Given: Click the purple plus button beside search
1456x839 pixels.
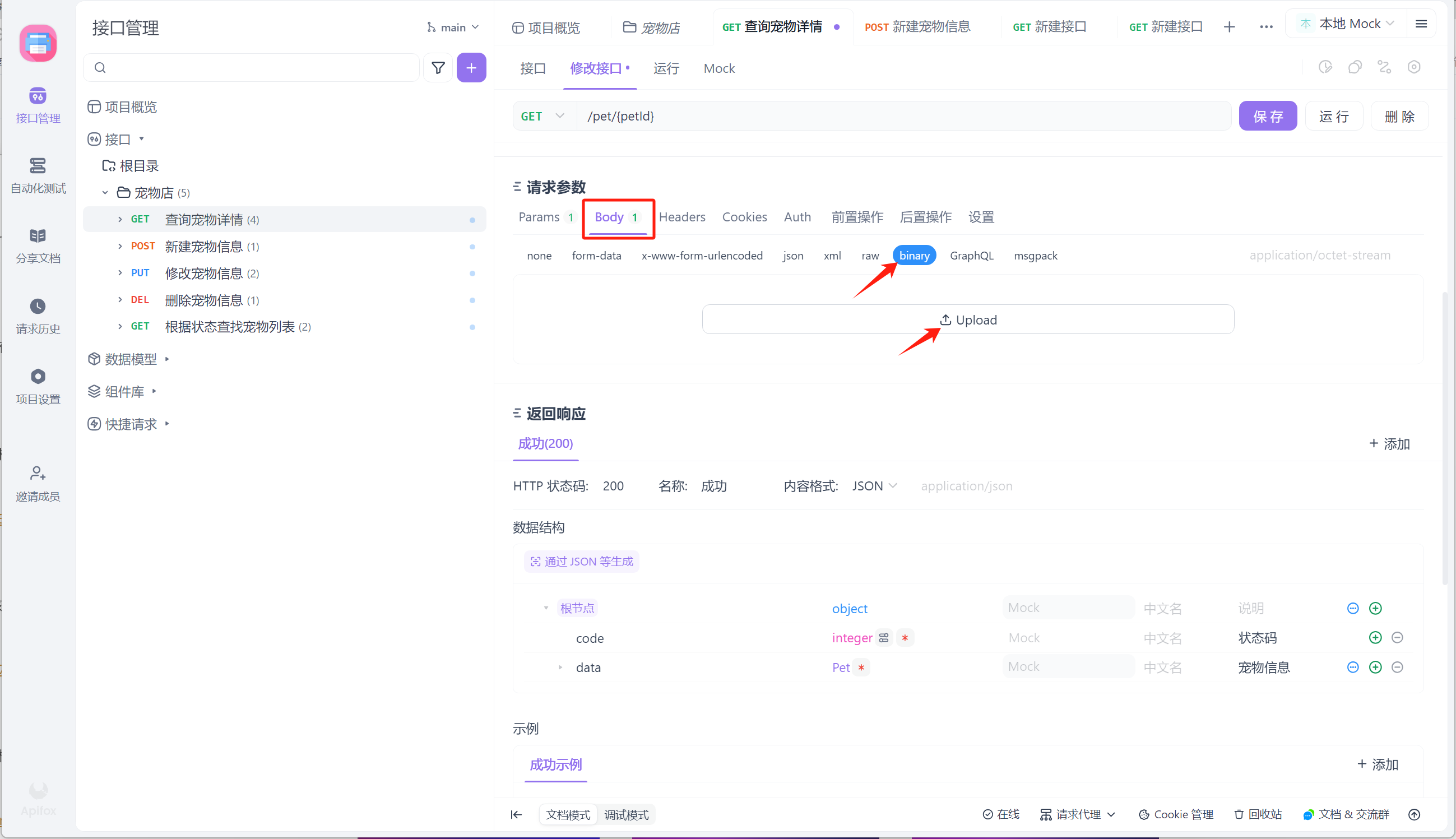Looking at the screenshot, I should point(471,68).
